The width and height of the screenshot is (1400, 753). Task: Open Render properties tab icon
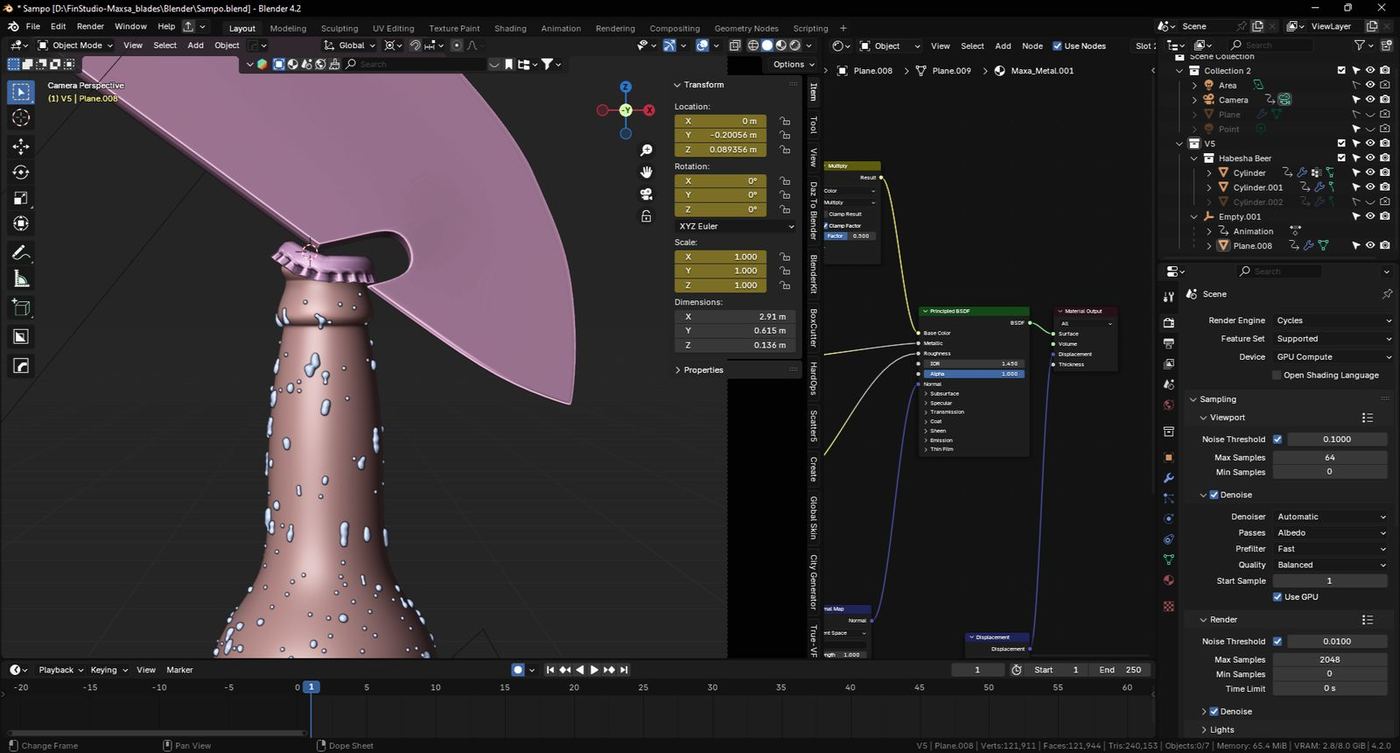(1169, 322)
